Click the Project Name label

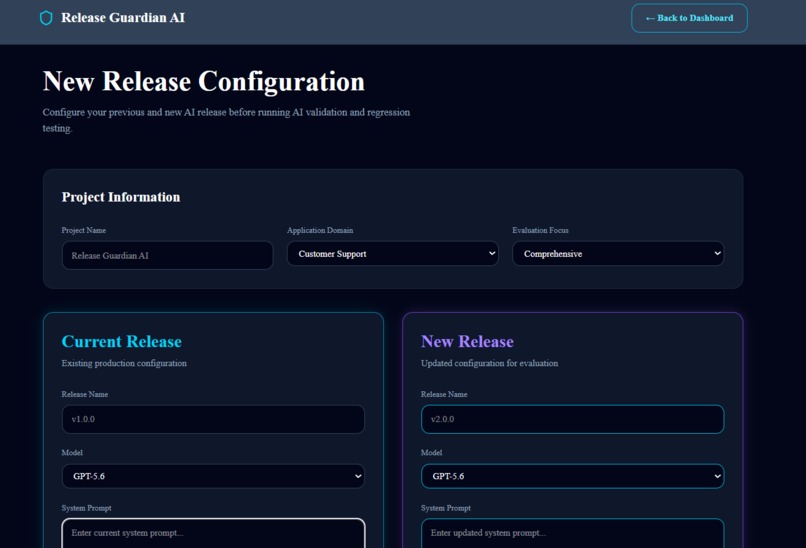[x=84, y=230]
